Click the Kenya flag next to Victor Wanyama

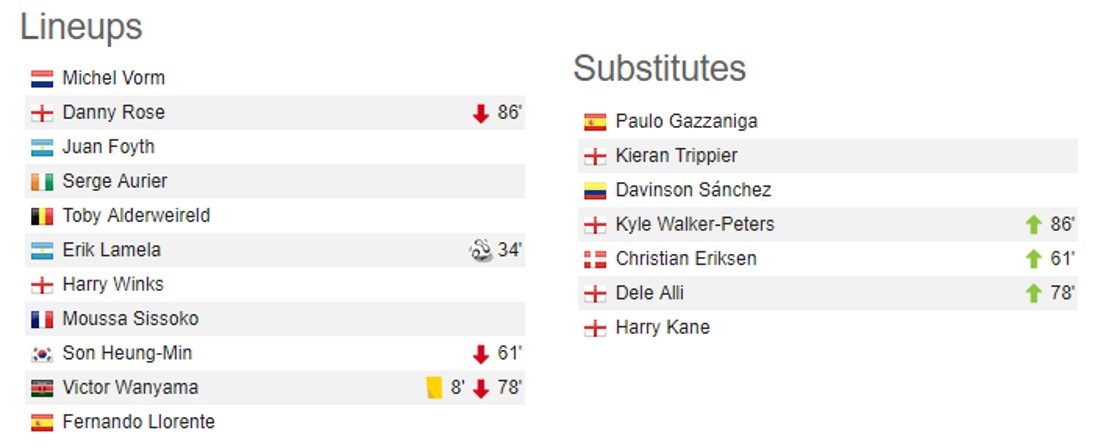coord(42,388)
